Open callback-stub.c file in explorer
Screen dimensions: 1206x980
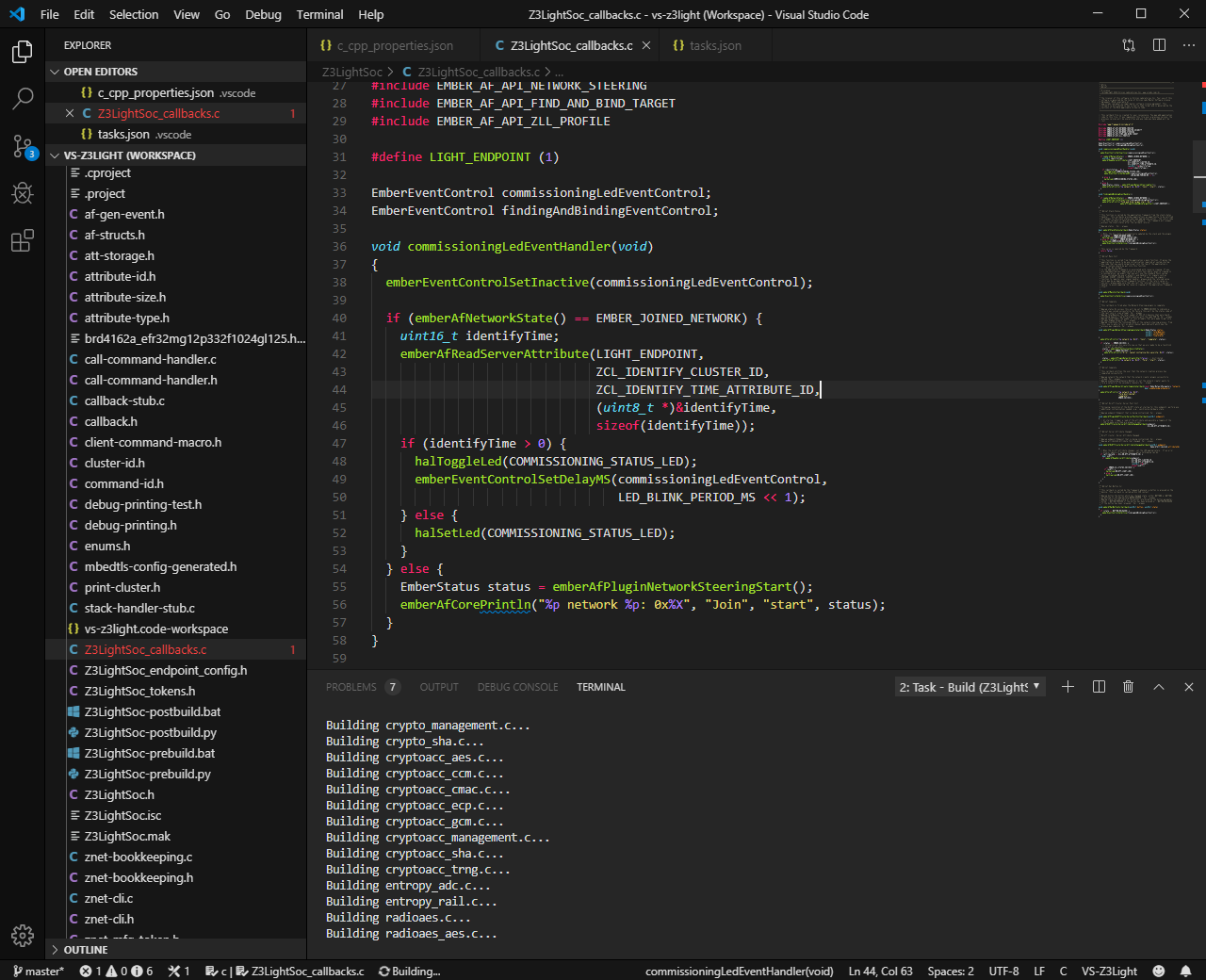(x=175, y=400)
